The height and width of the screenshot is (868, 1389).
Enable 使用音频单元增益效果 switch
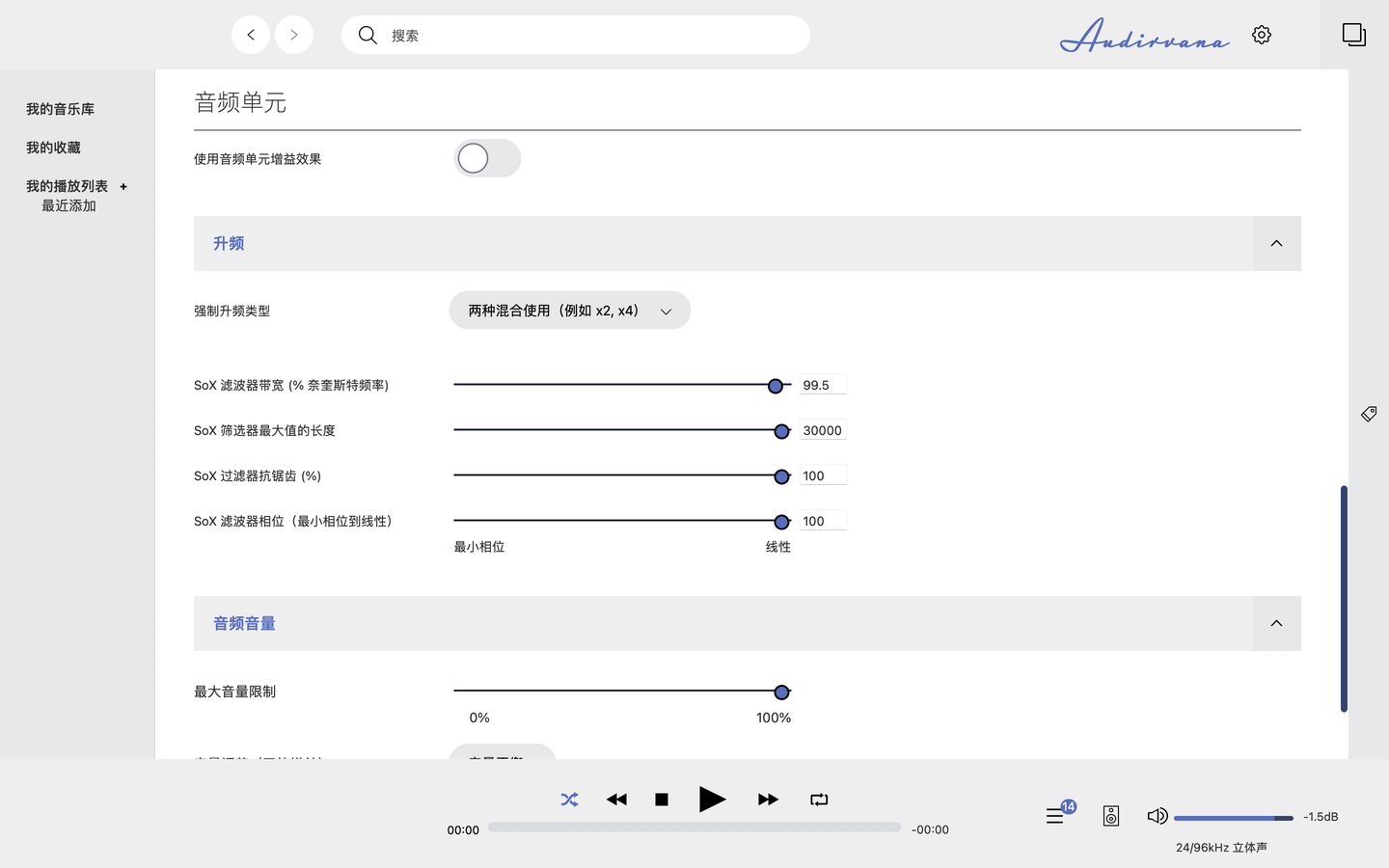pos(487,158)
